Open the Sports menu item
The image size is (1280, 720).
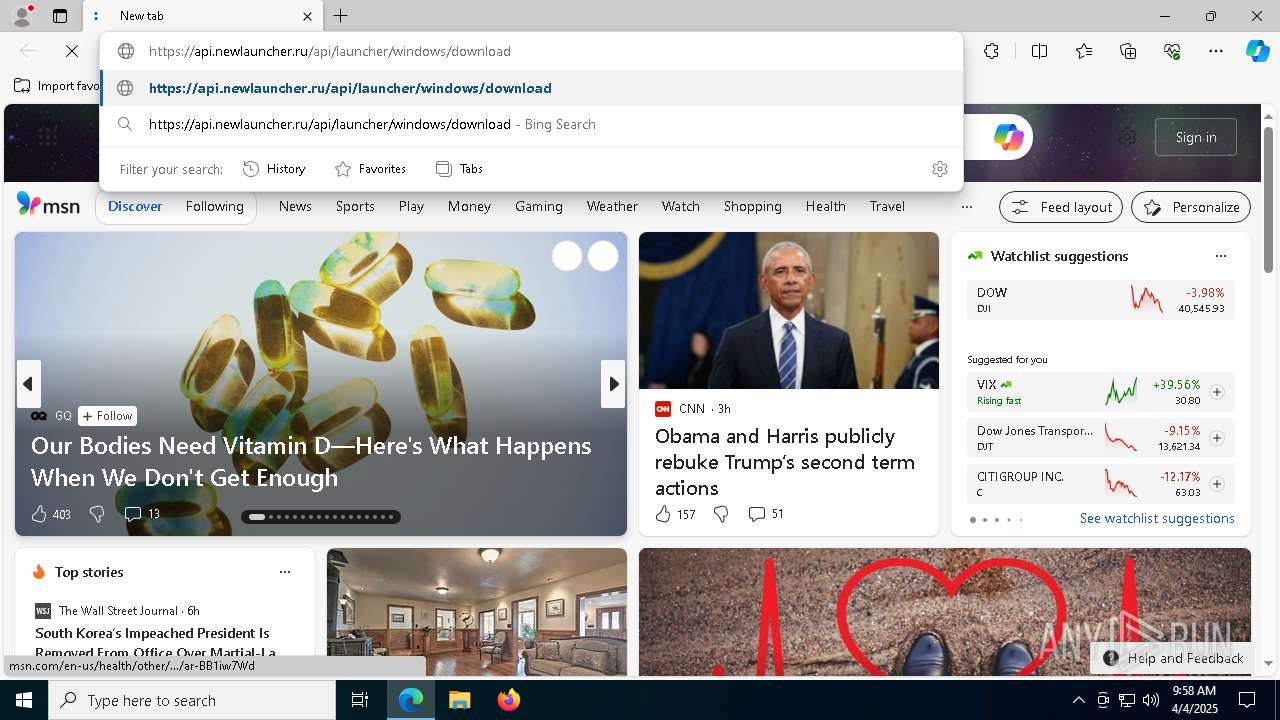click(355, 206)
